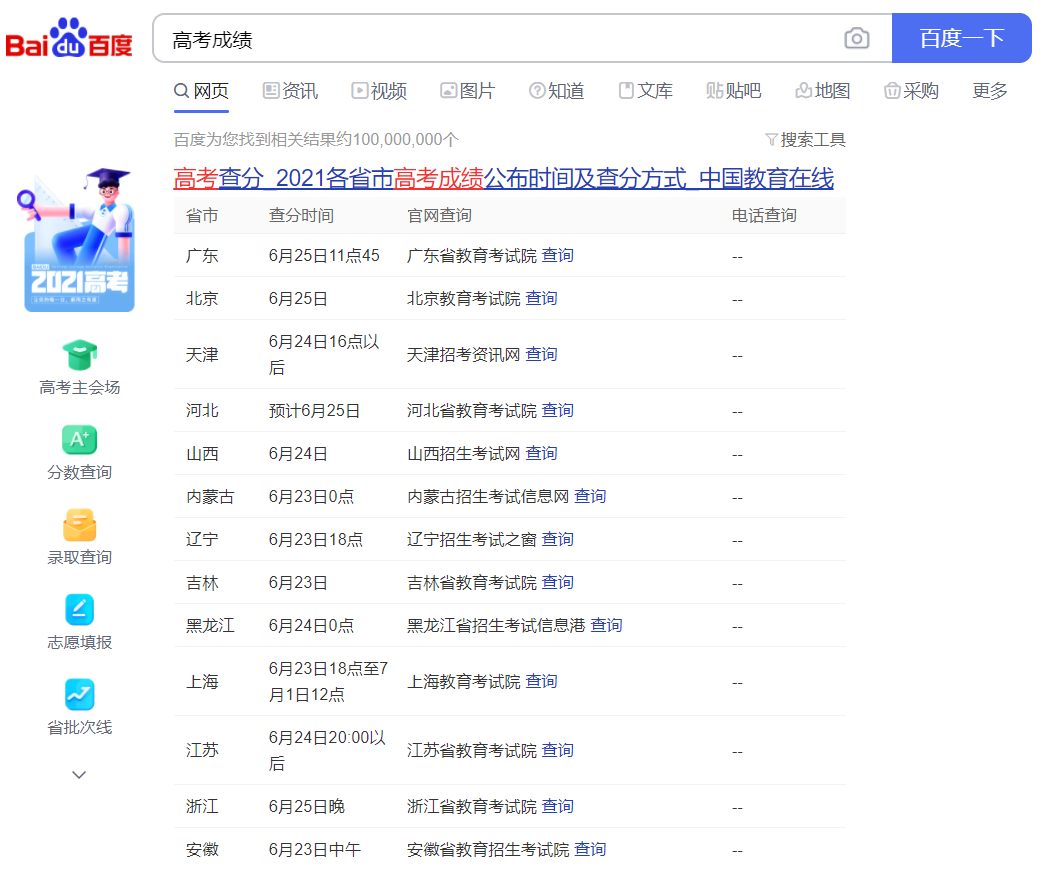The width and height of the screenshot is (1042, 870).
Task: Open the 采购 tab
Action: pos(911,90)
